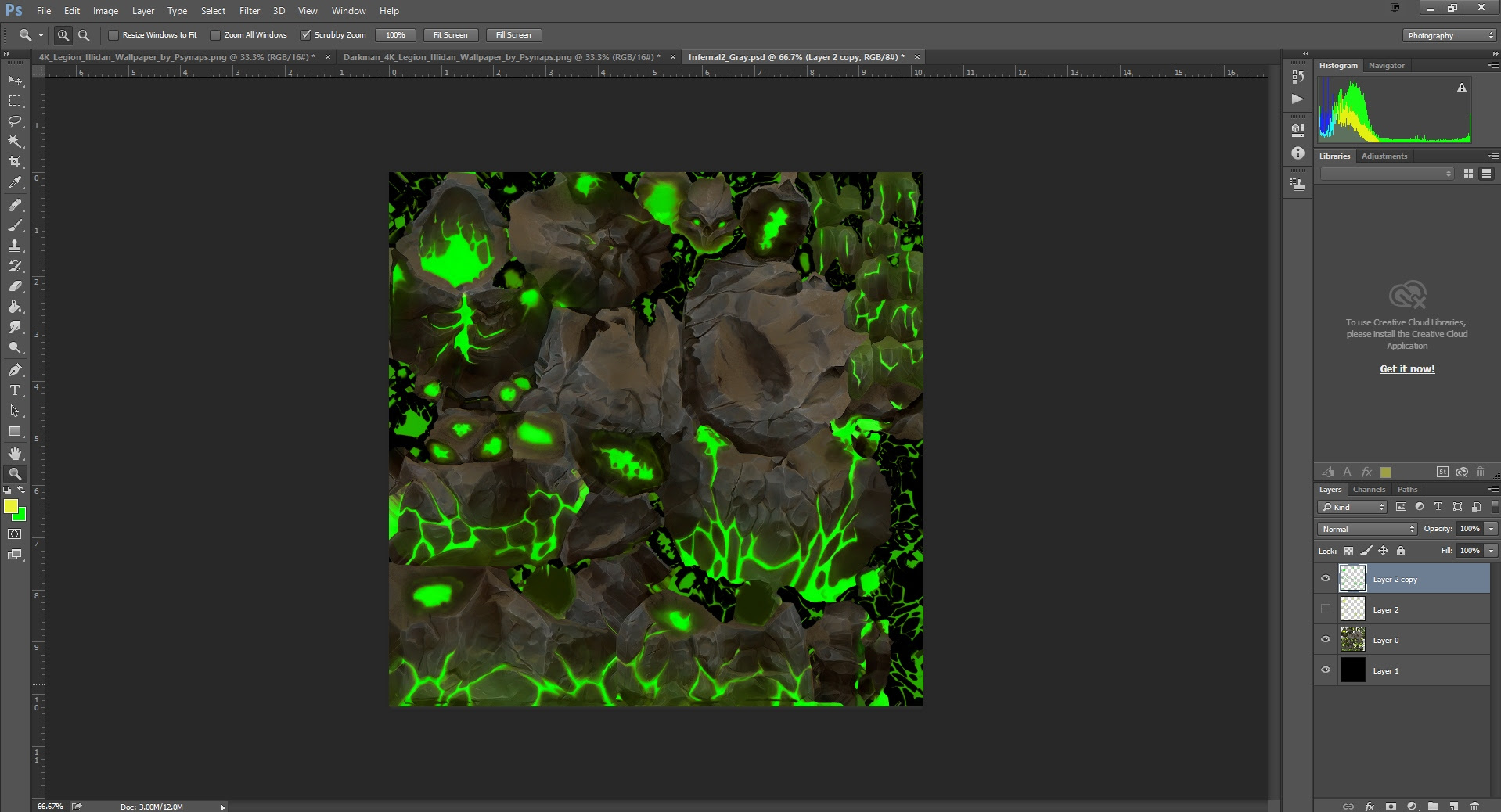Viewport: 1501px width, 812px height.
Task: Select the Crop tool
Action: (x=15, y=162)
